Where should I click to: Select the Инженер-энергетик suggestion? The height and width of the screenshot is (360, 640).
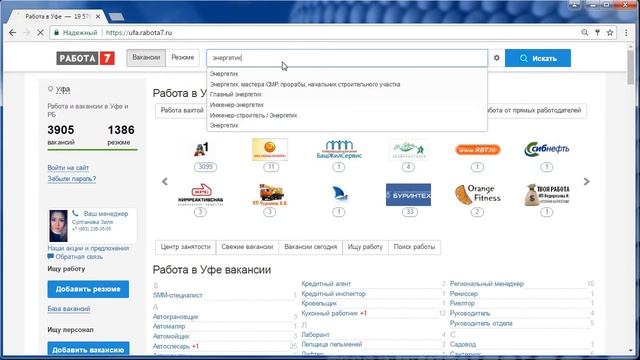[237, 105]
